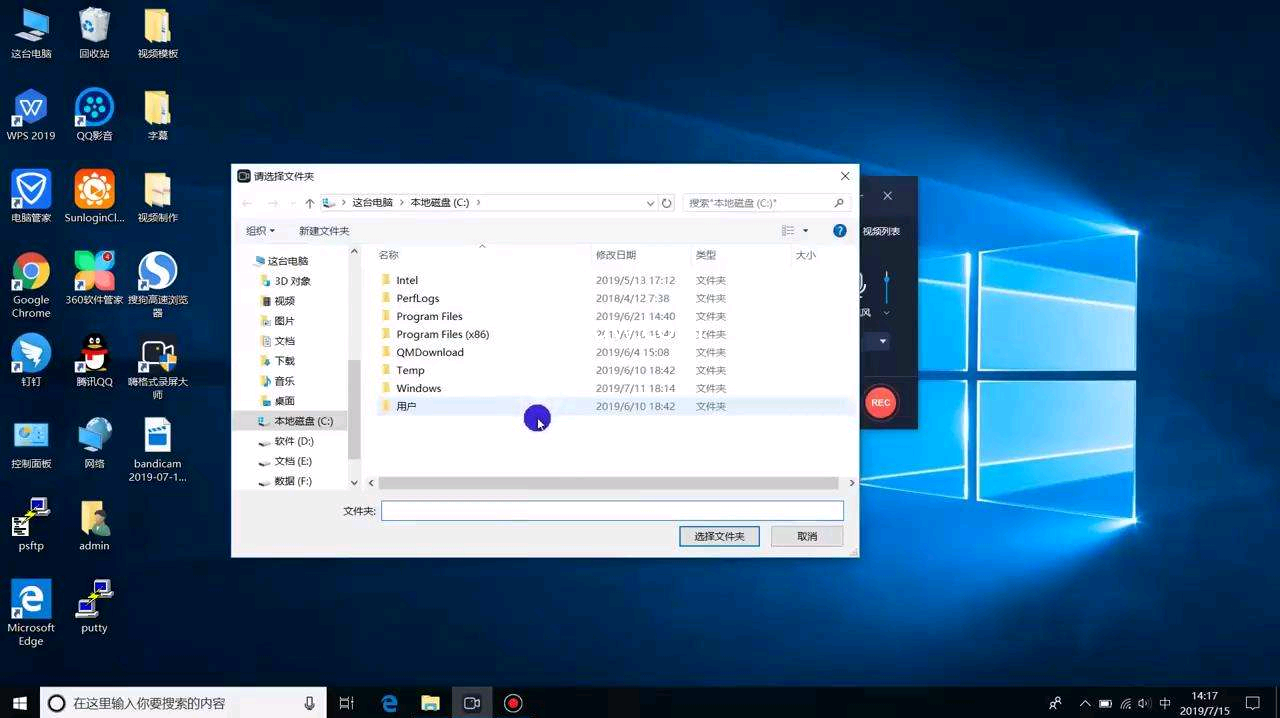This screenshot has width=1280, height=718.
Task: Click the 文件夹 name input field
Action: click(x=612, y=511)
